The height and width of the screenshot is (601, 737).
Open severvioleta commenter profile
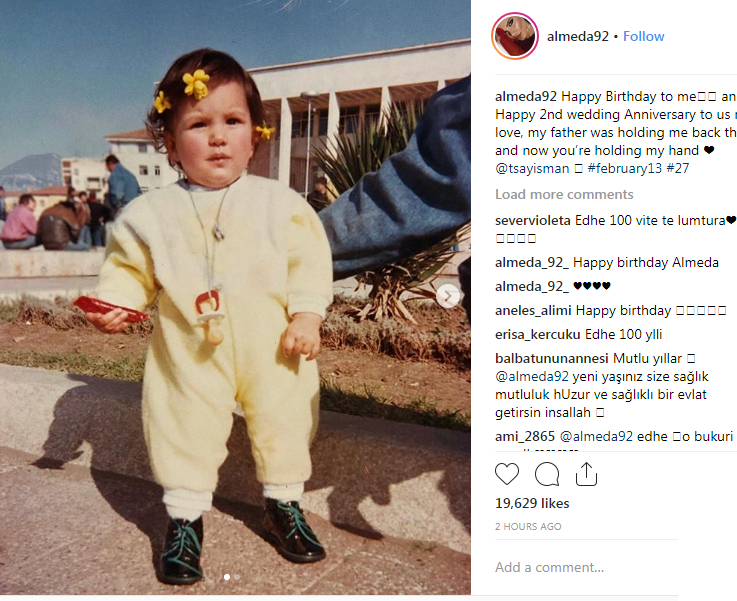[x=533, y=220]
